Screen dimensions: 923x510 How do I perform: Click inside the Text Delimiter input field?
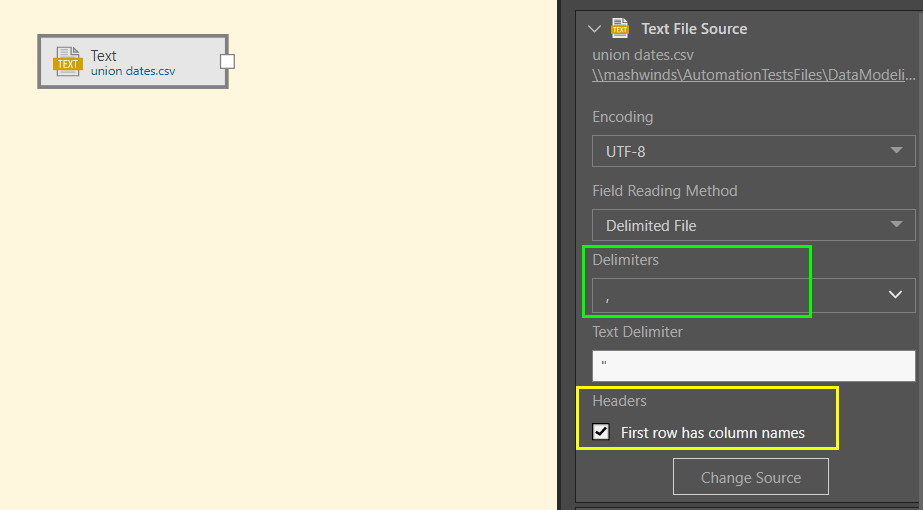point(753,366)
